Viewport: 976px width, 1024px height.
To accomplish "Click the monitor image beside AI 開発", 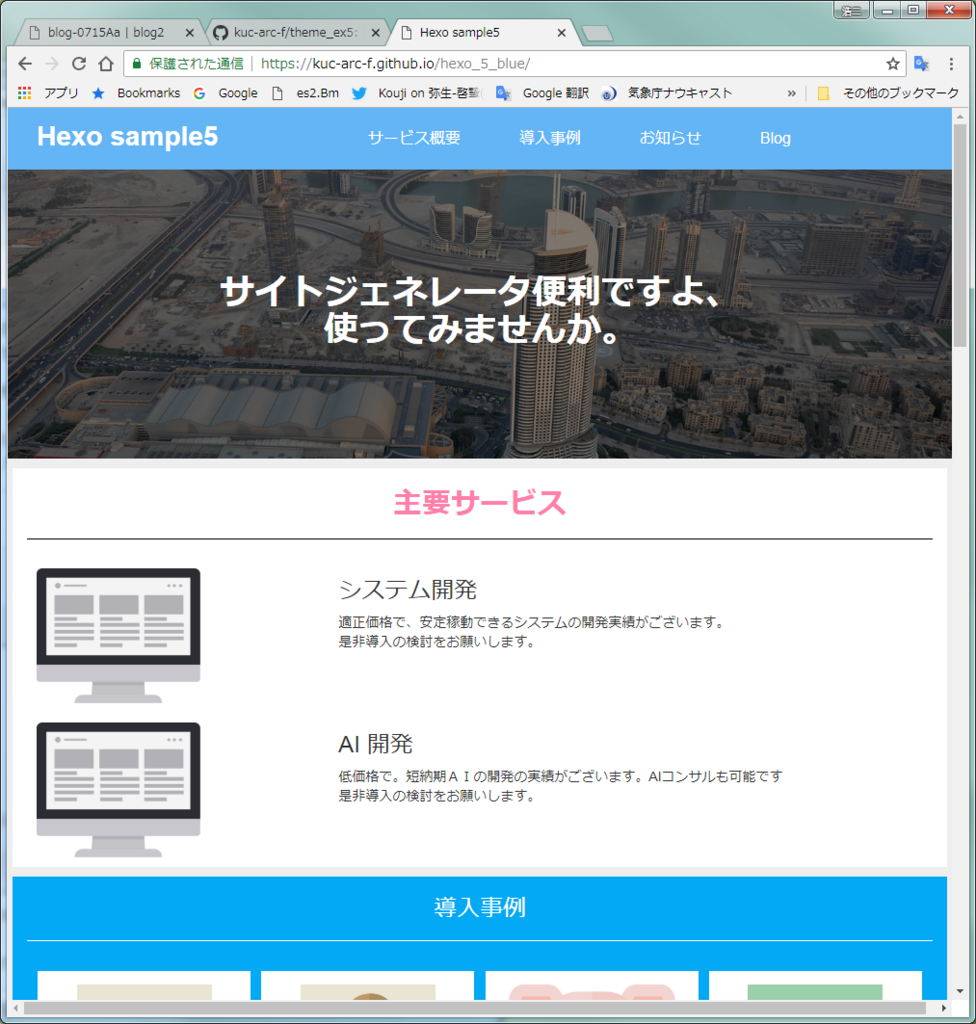I will [118, 790].
